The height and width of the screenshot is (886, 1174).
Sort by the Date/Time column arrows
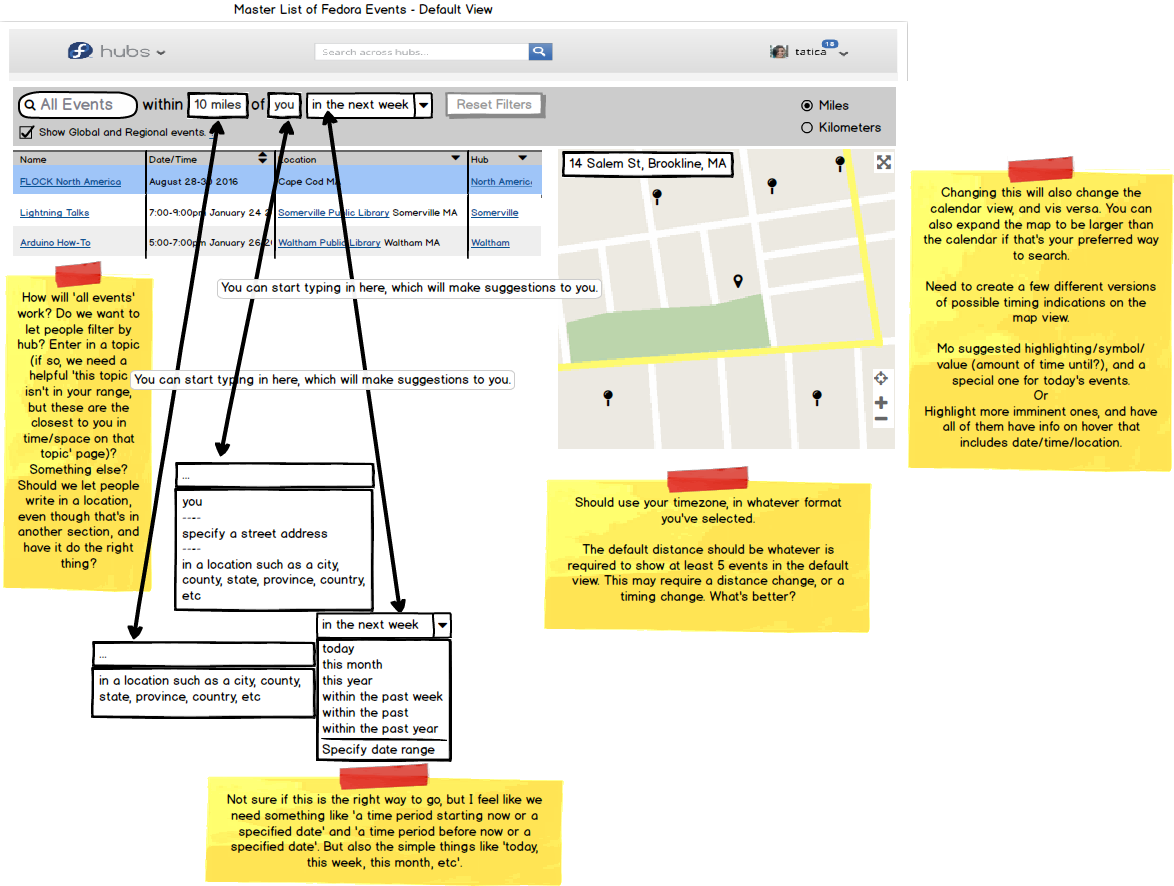[x=262, y=158]
